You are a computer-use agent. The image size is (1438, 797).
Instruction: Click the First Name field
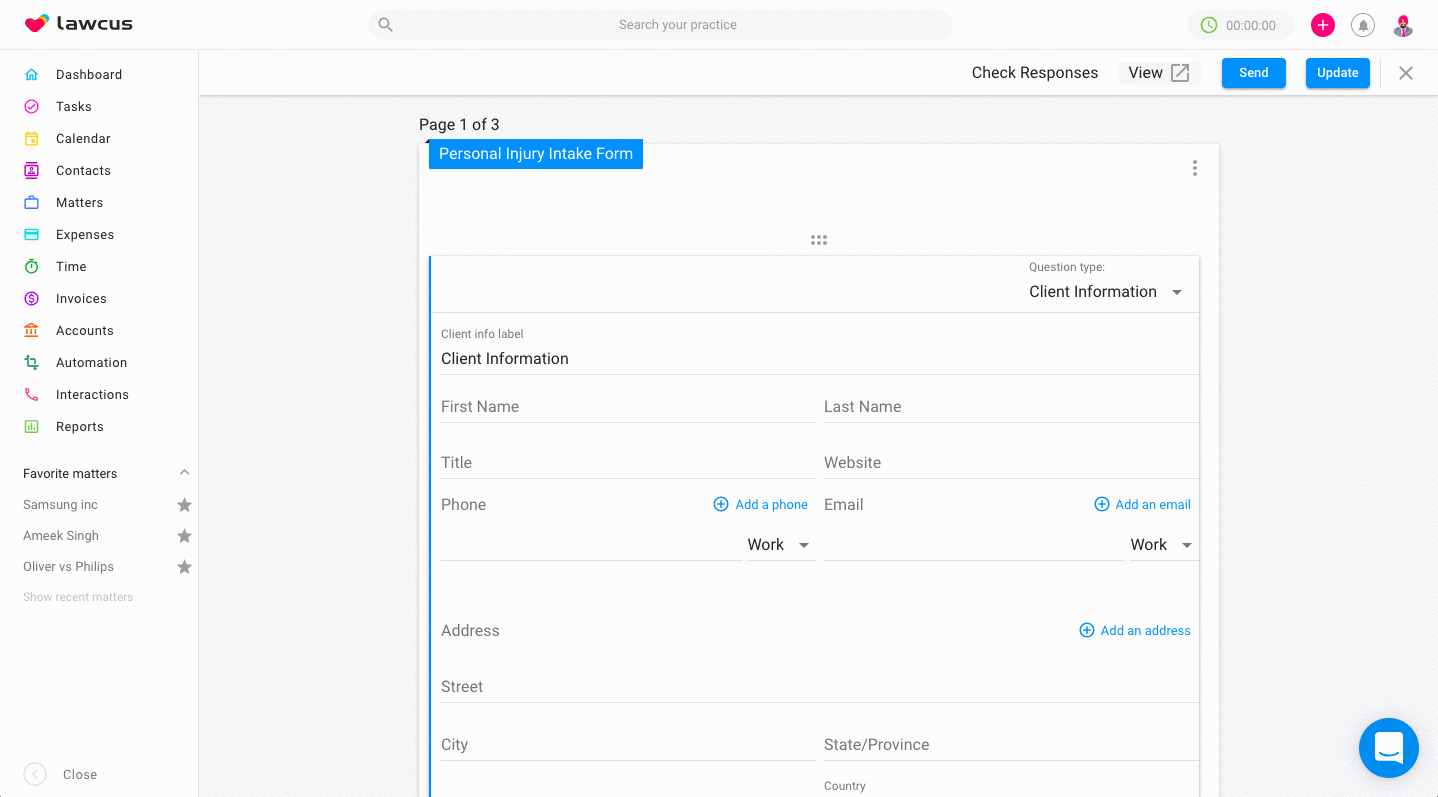[x=628, y=407]
